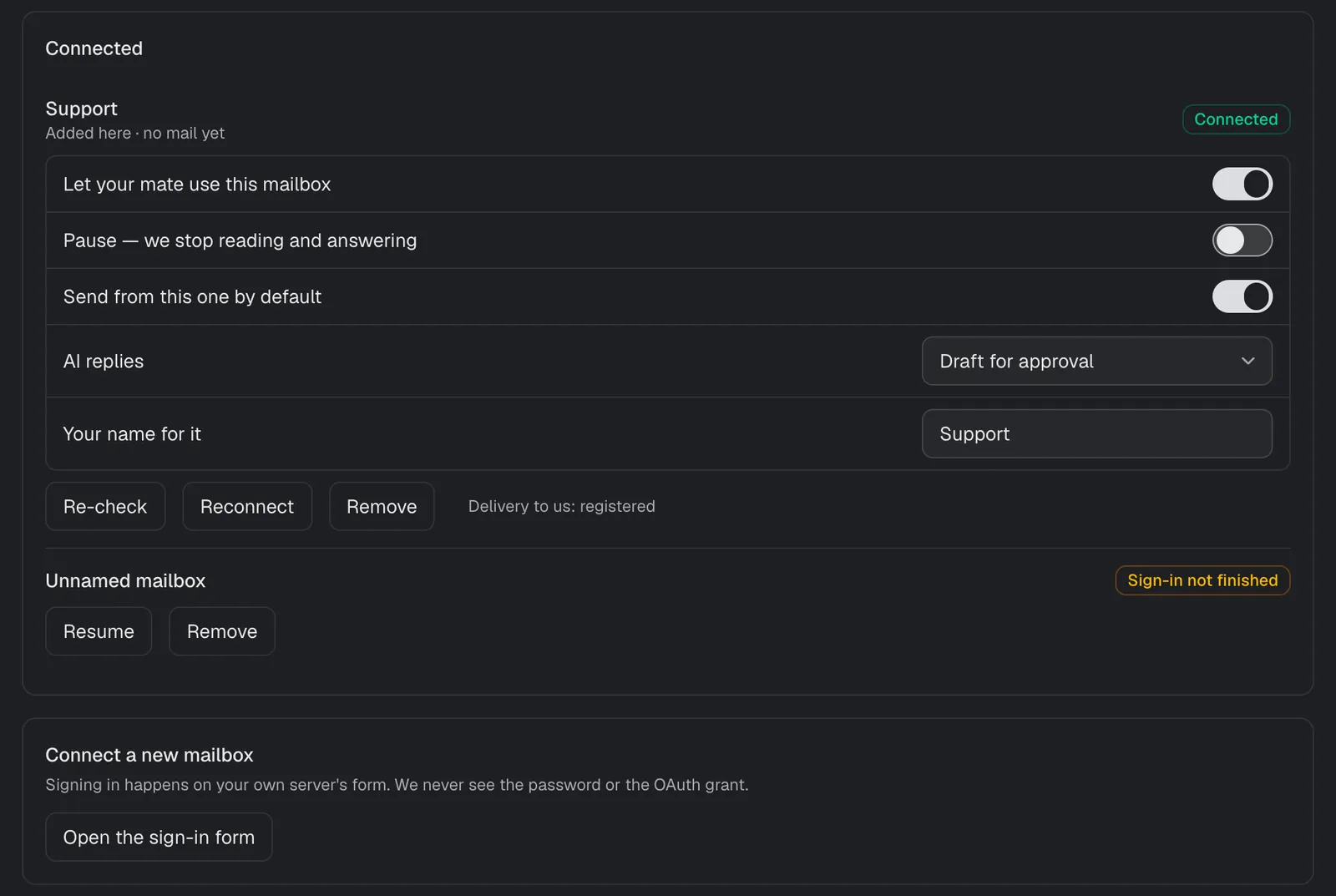Image resolution: width=1336 pixels, height=896 pixels.
Task: Click the "Connected" section title
Action: click(94, 48)
